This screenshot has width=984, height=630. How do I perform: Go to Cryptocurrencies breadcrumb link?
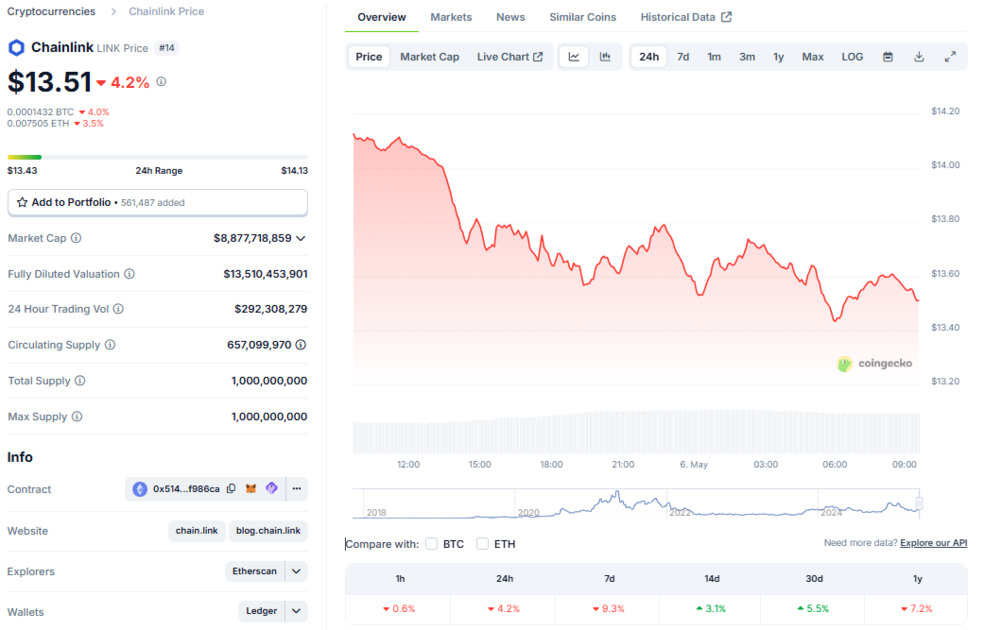pyautogui.click(x=51, y=11)
